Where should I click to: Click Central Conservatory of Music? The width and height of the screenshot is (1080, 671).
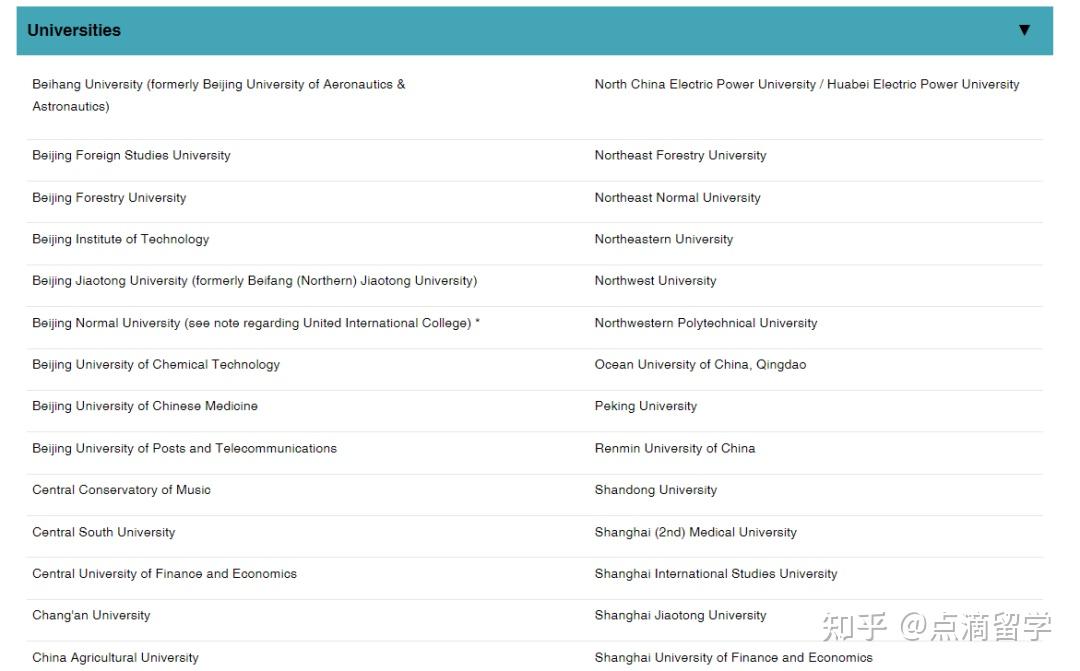pyautogui.click(x=121, y=490)
